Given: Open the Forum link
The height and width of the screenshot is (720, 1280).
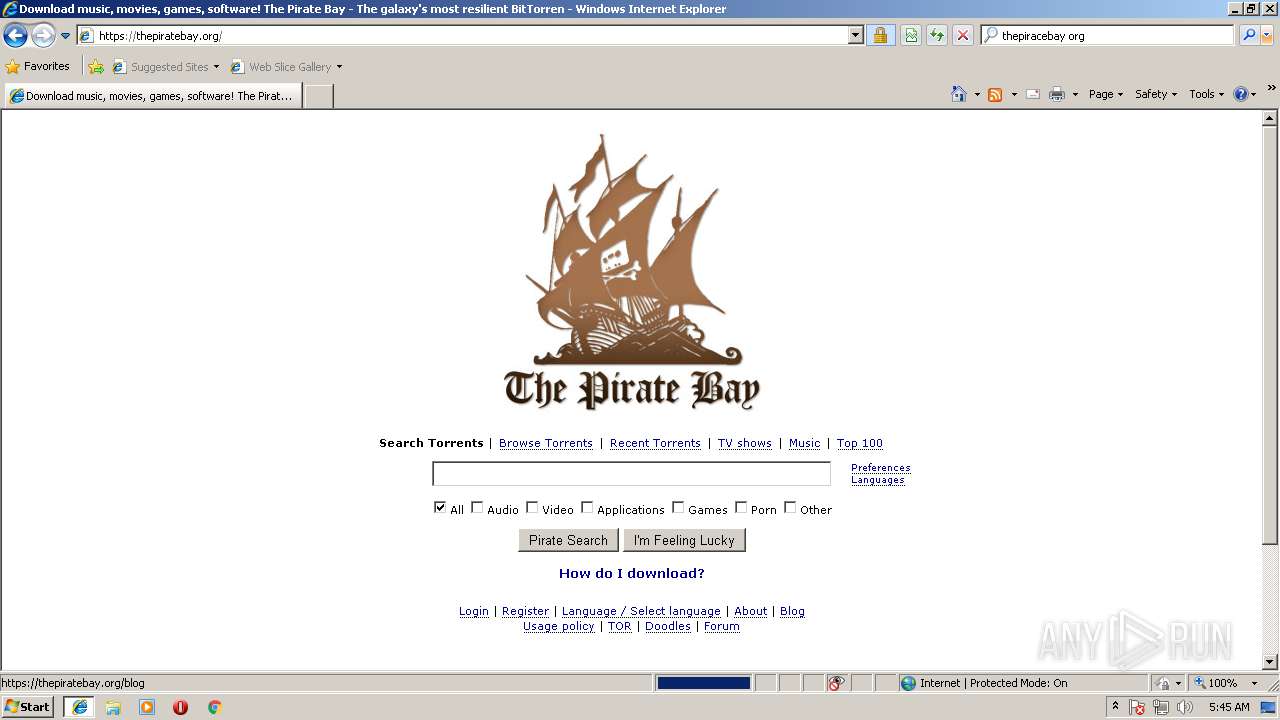Looking at the screenshot, I should (x=722, y=626).
